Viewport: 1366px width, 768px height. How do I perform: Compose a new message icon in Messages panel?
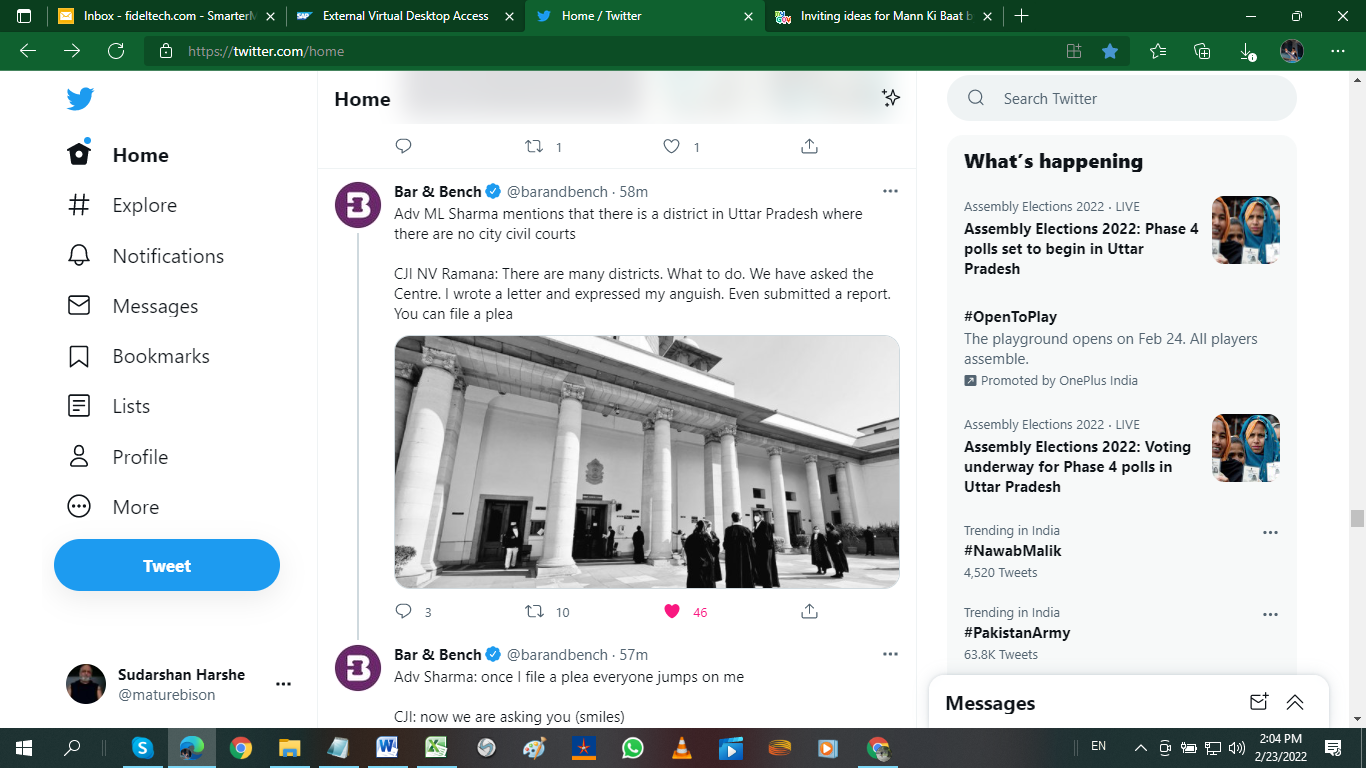click(x=1259, y=702)
